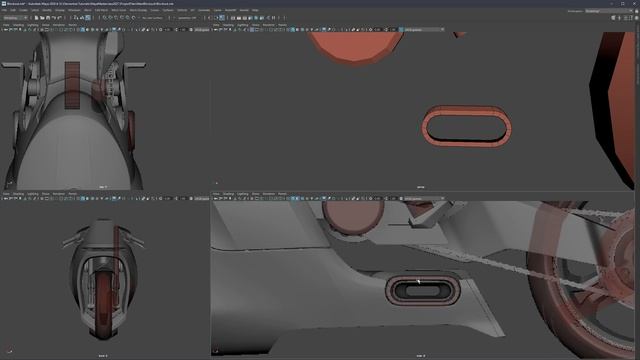Image resolution: width=640 pixels, height=360 pixels.
Task: Click exposure icon in upper-right viewport toolbar
Action: 371,29
